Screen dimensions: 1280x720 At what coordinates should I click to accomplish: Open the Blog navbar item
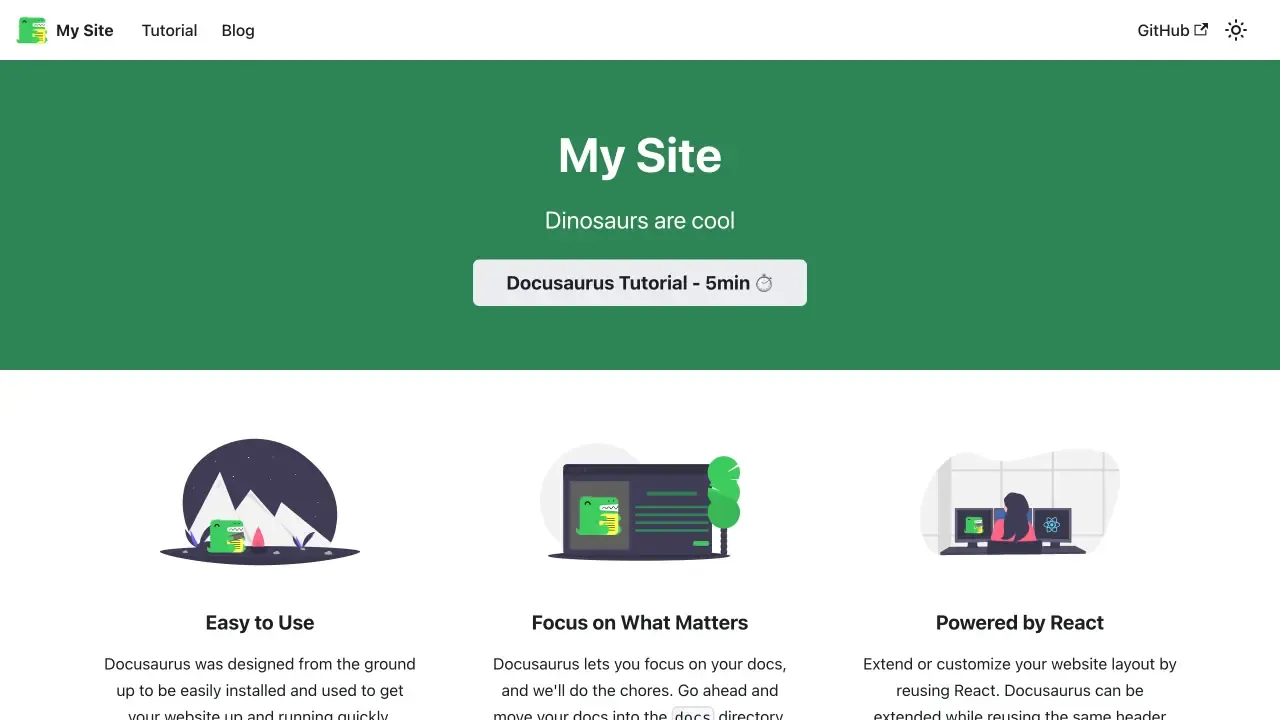[x=238, y=30]
